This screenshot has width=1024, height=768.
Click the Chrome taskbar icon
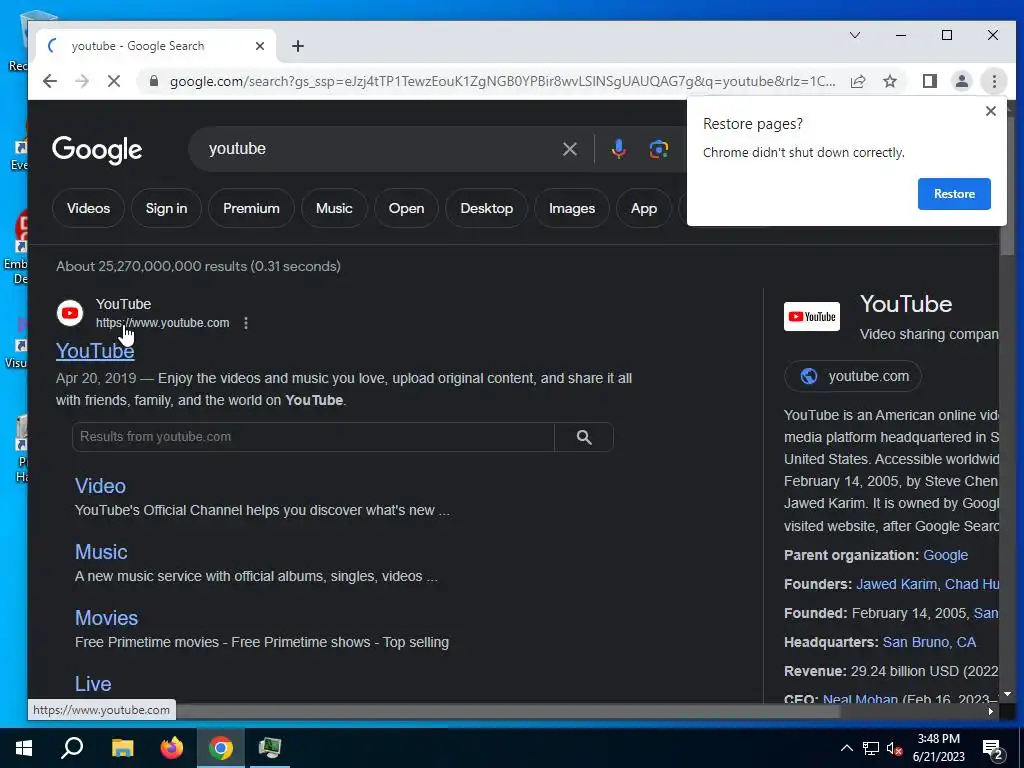221,748
